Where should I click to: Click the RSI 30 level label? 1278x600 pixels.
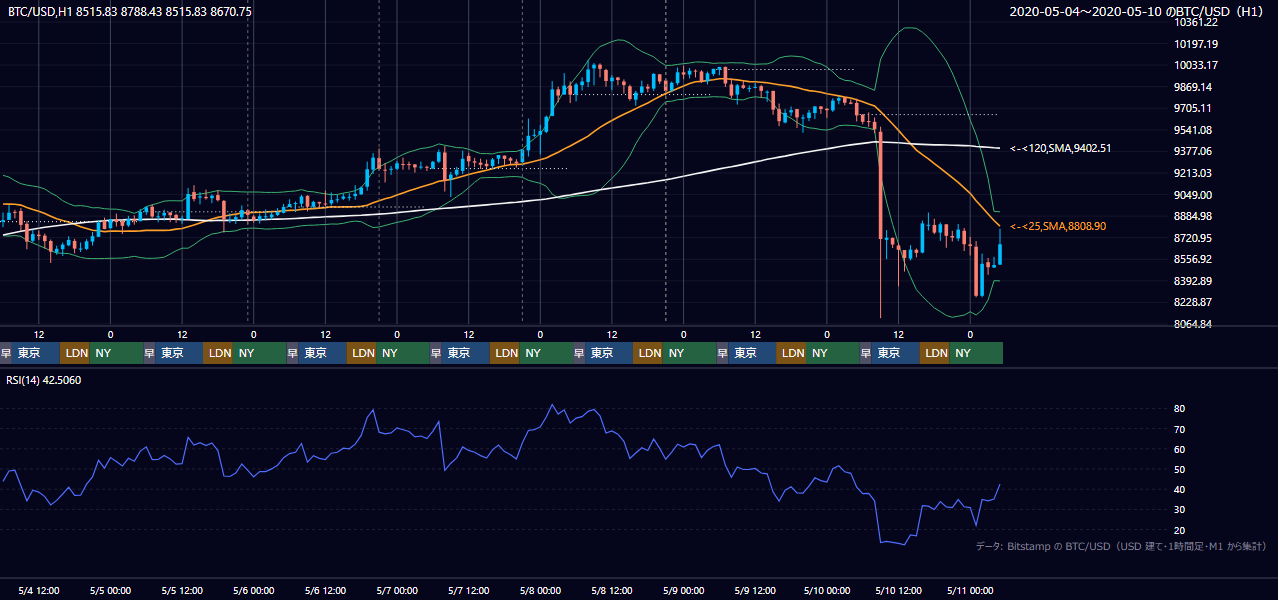tap(1179, 510)
